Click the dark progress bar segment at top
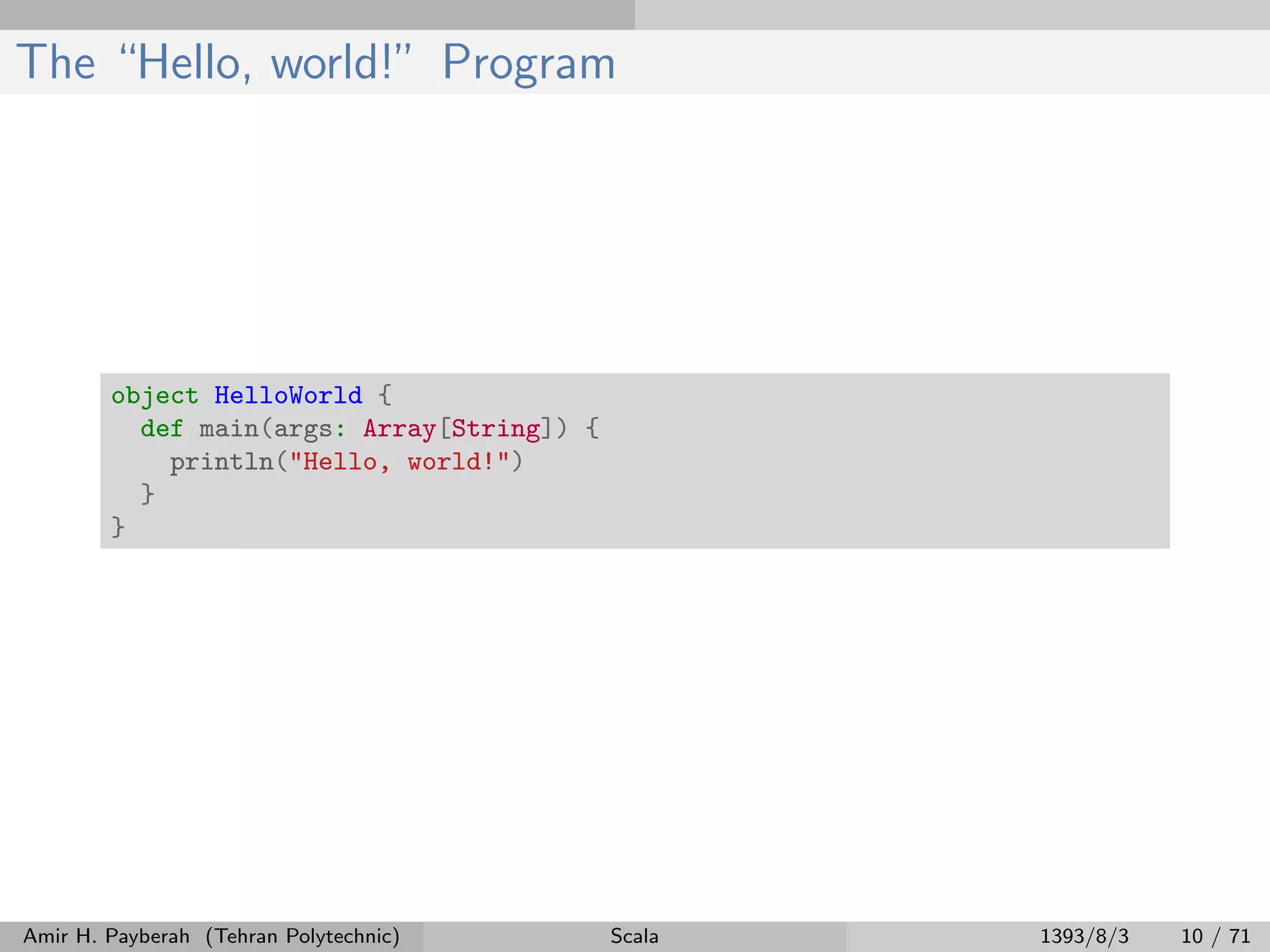Viewport: 1270px width, 952px height. click(x=317, y=15)
